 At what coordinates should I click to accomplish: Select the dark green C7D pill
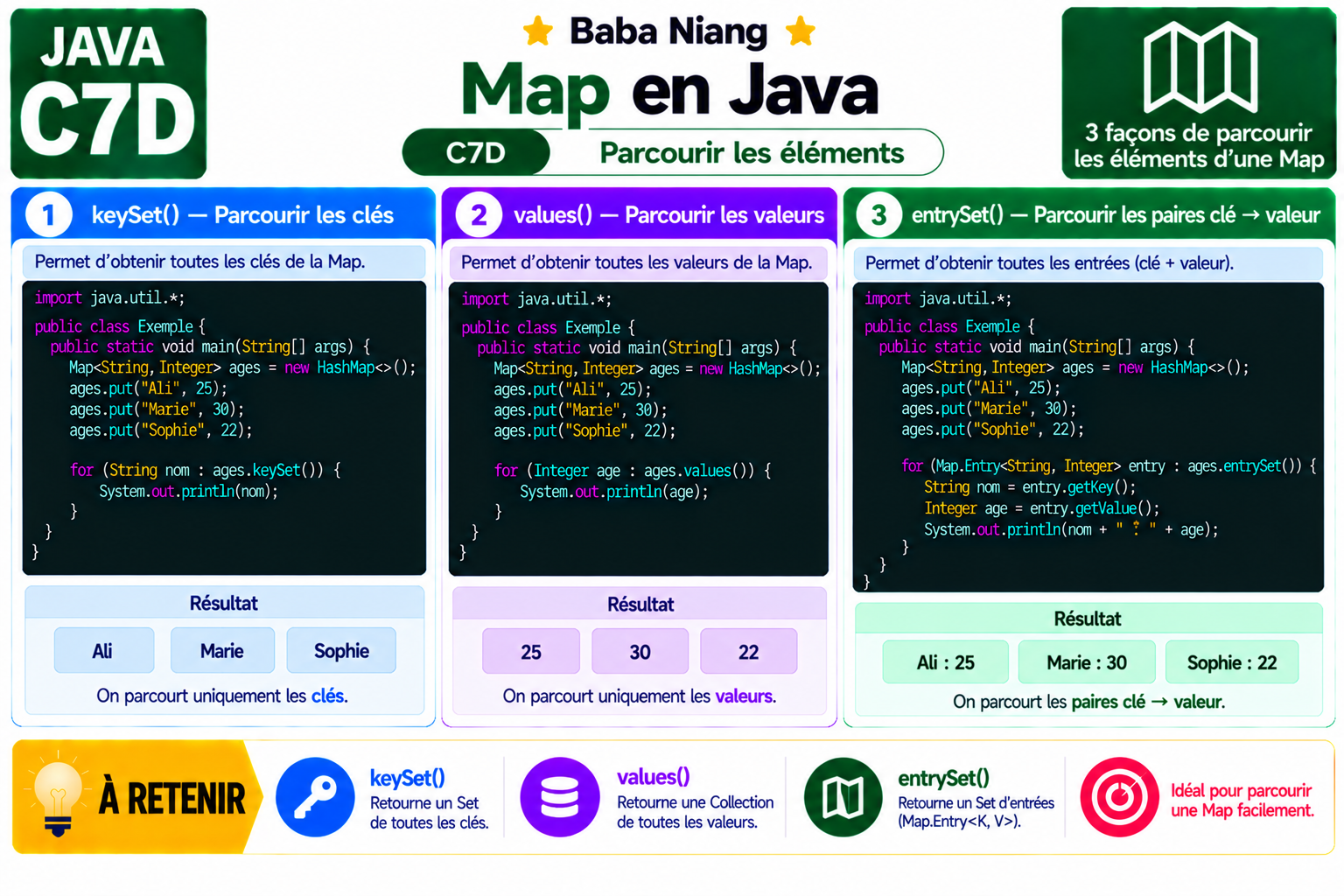pos(476,152)
